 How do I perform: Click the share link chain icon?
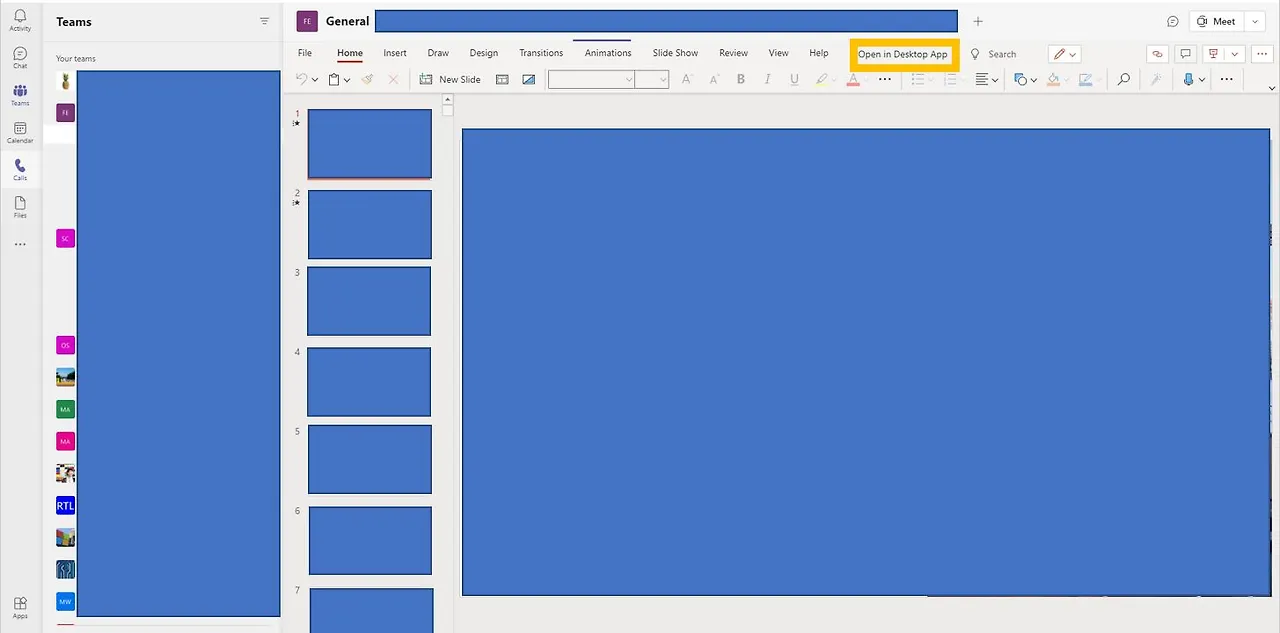click(x=1157, y=54)
